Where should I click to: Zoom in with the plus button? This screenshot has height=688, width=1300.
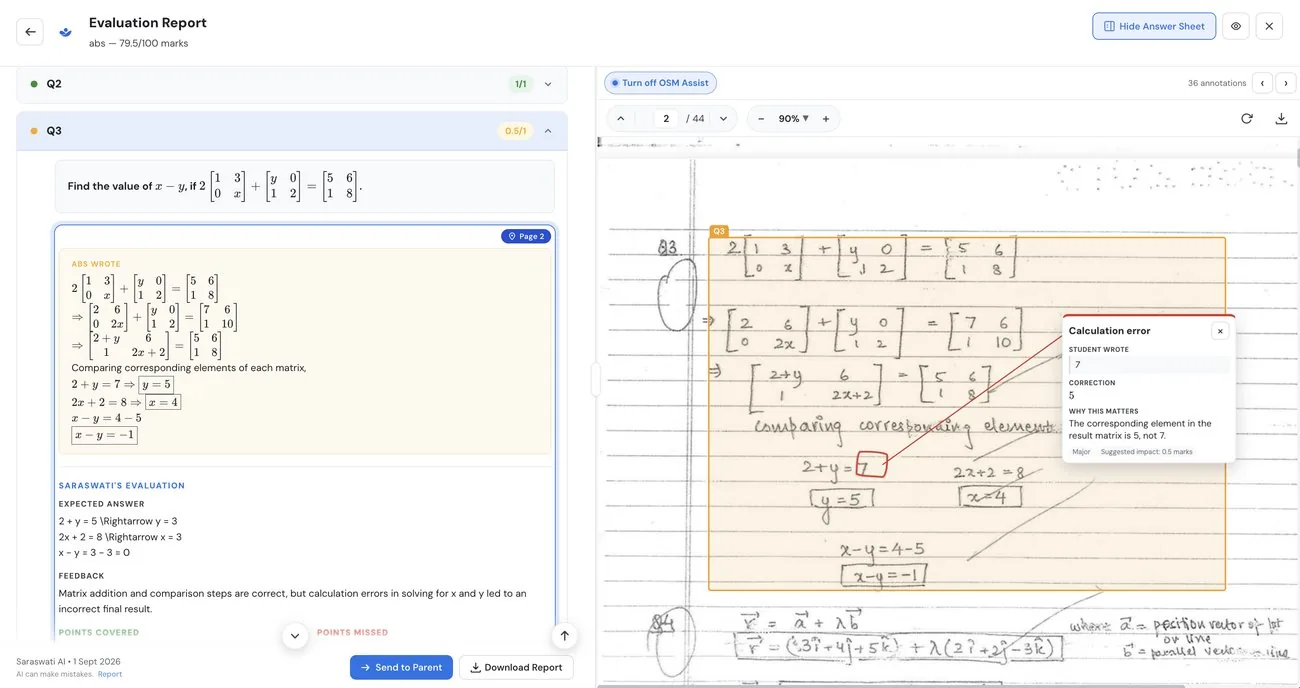tap(826, 118)
